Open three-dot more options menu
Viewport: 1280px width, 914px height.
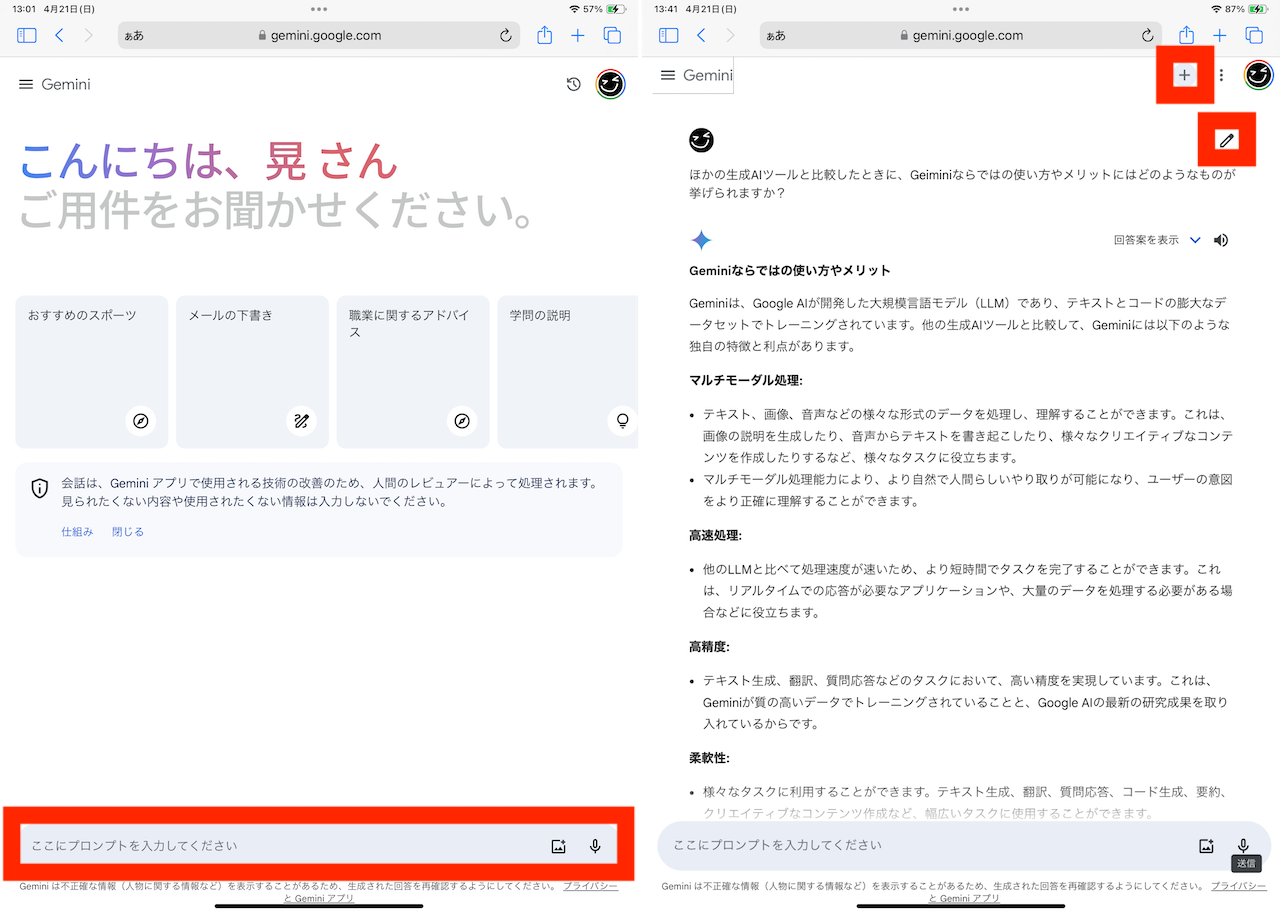pos(1221,75)
